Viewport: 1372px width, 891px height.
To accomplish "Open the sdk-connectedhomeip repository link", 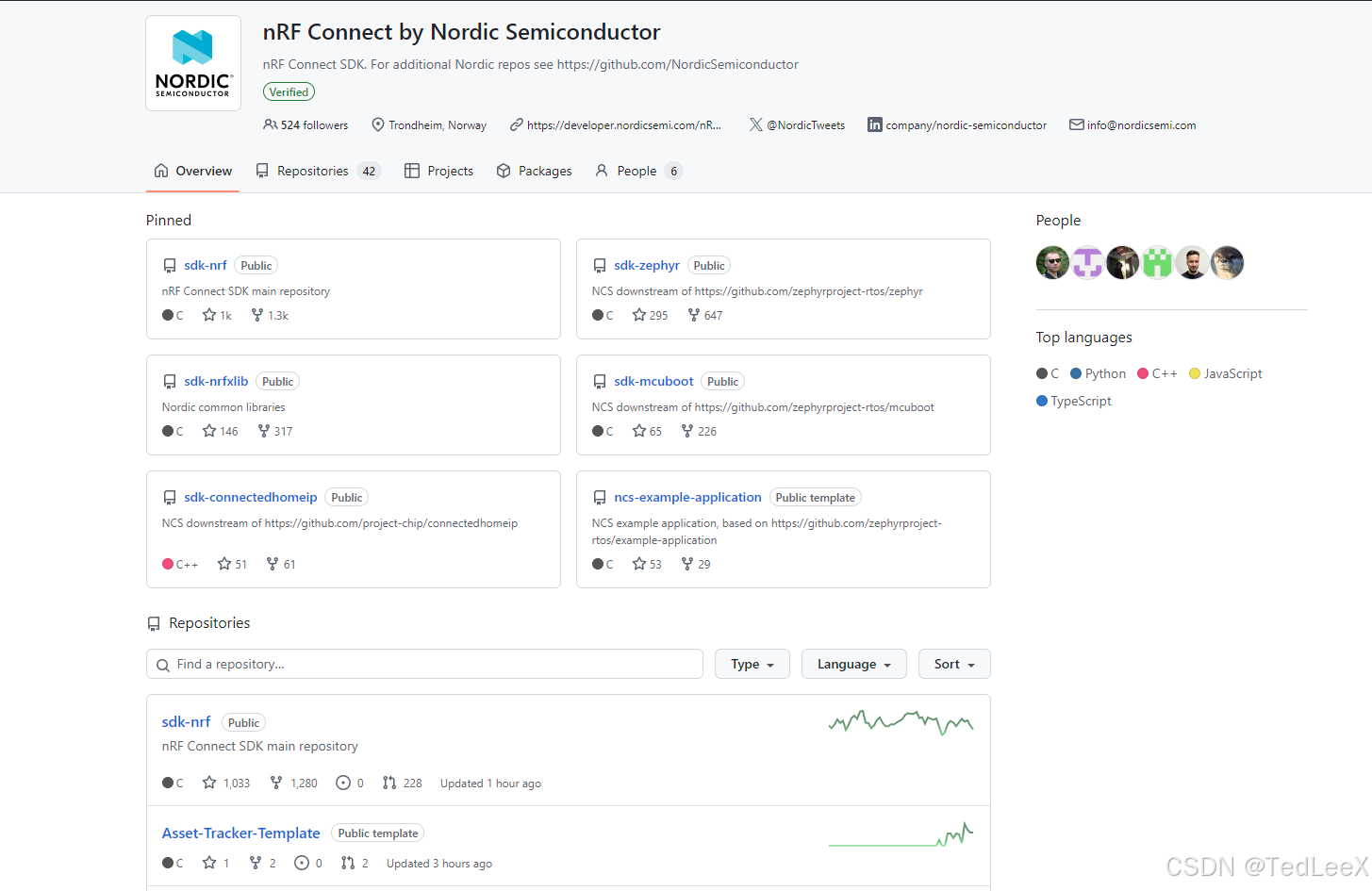I will (x=250, y=497).
